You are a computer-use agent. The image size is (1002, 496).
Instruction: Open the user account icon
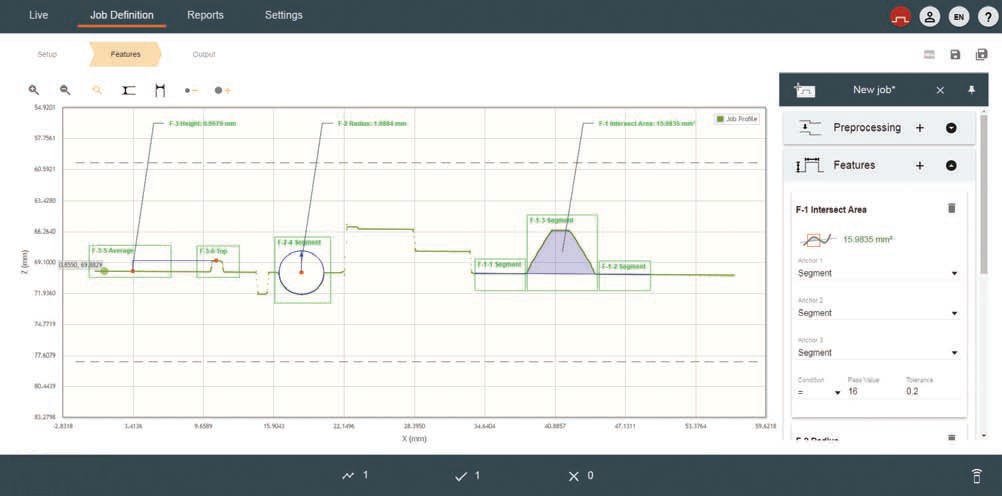930,17
